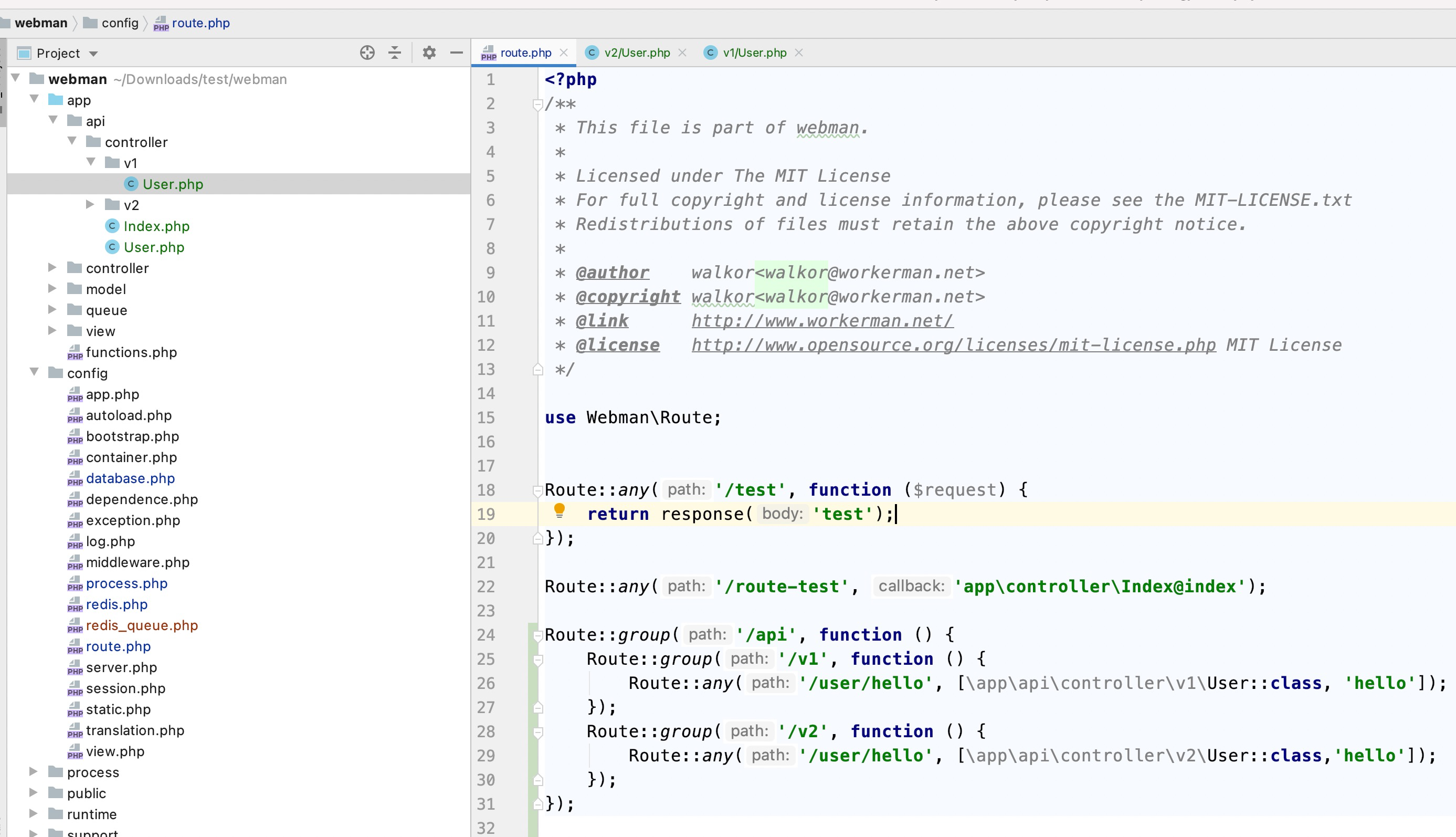
Task: Select translation.php file
Action: coord(135,730)
